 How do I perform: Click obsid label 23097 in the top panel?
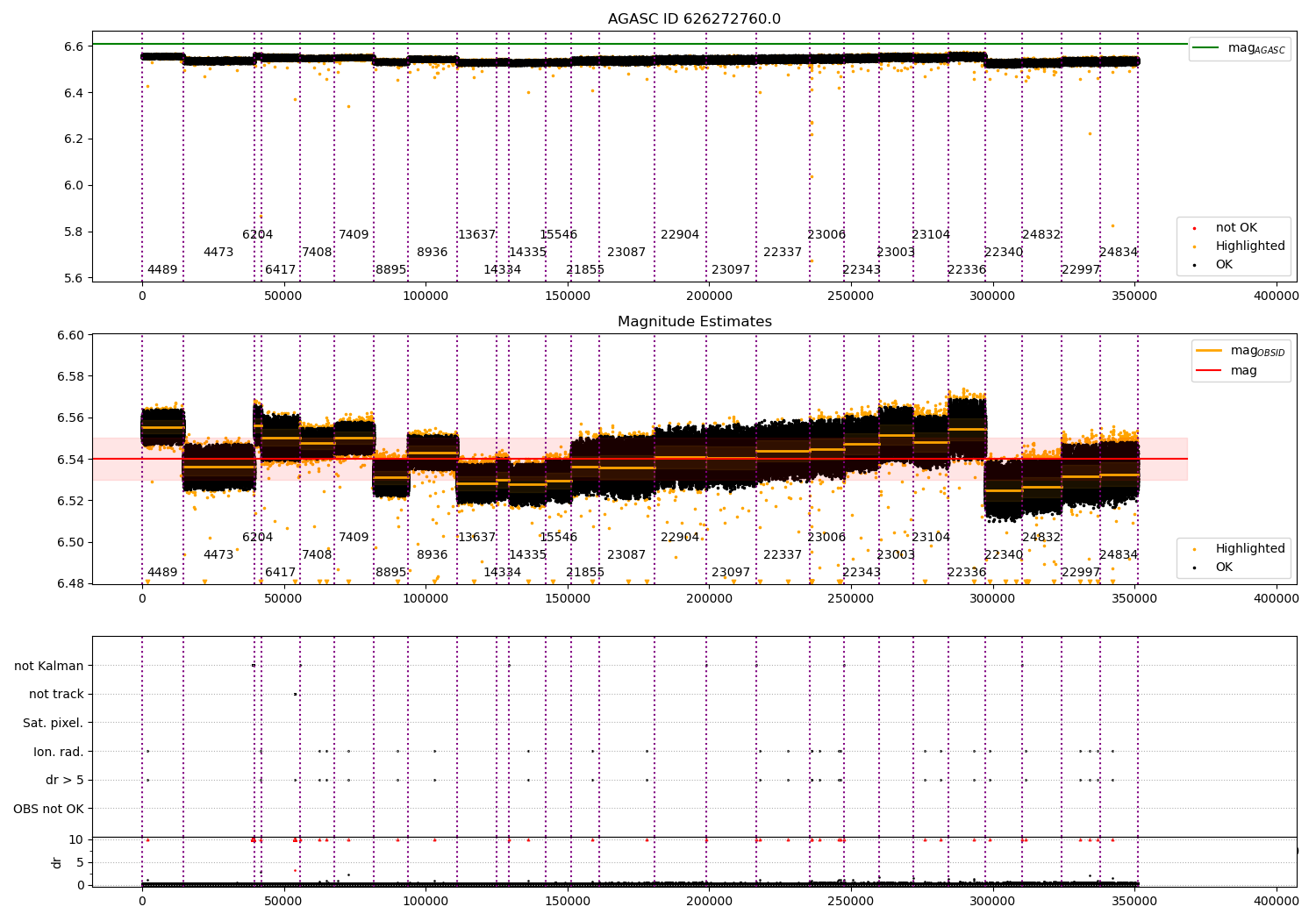(731, 270)
